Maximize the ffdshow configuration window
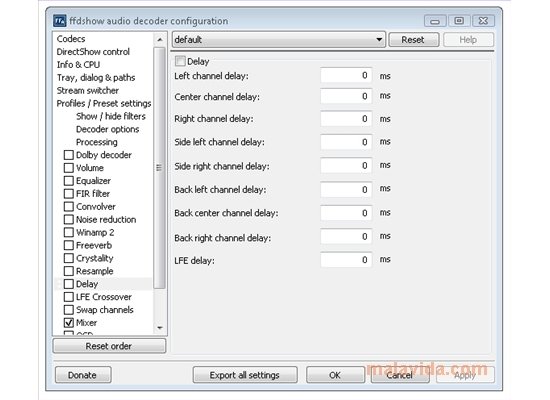This screenshot has height=400, width=550. [x=459, y=21]
